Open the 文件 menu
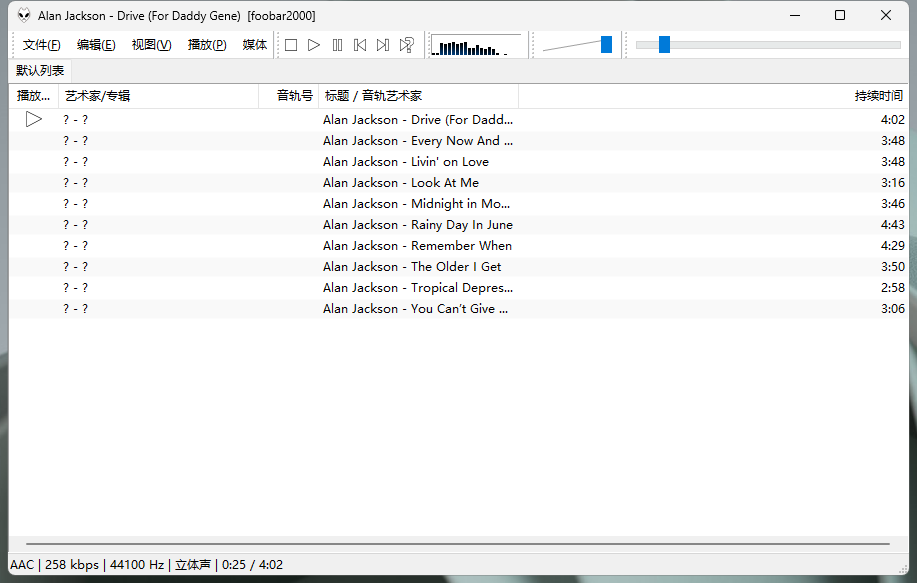 (41, 45)
